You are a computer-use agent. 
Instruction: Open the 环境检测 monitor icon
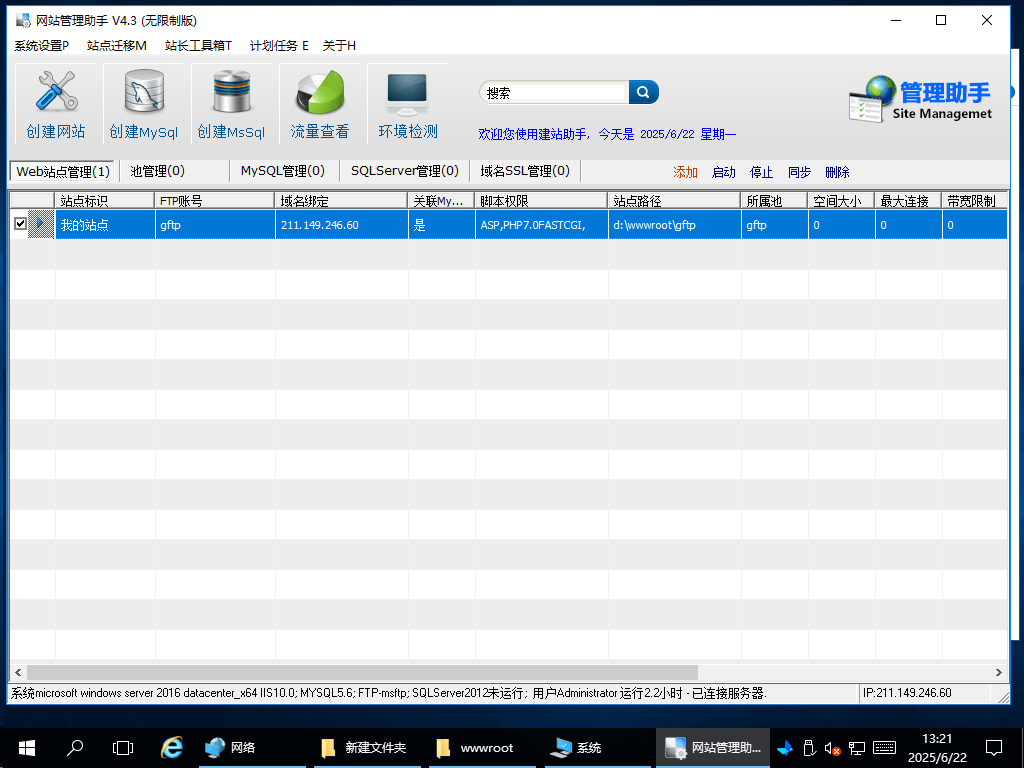[408, 104]
